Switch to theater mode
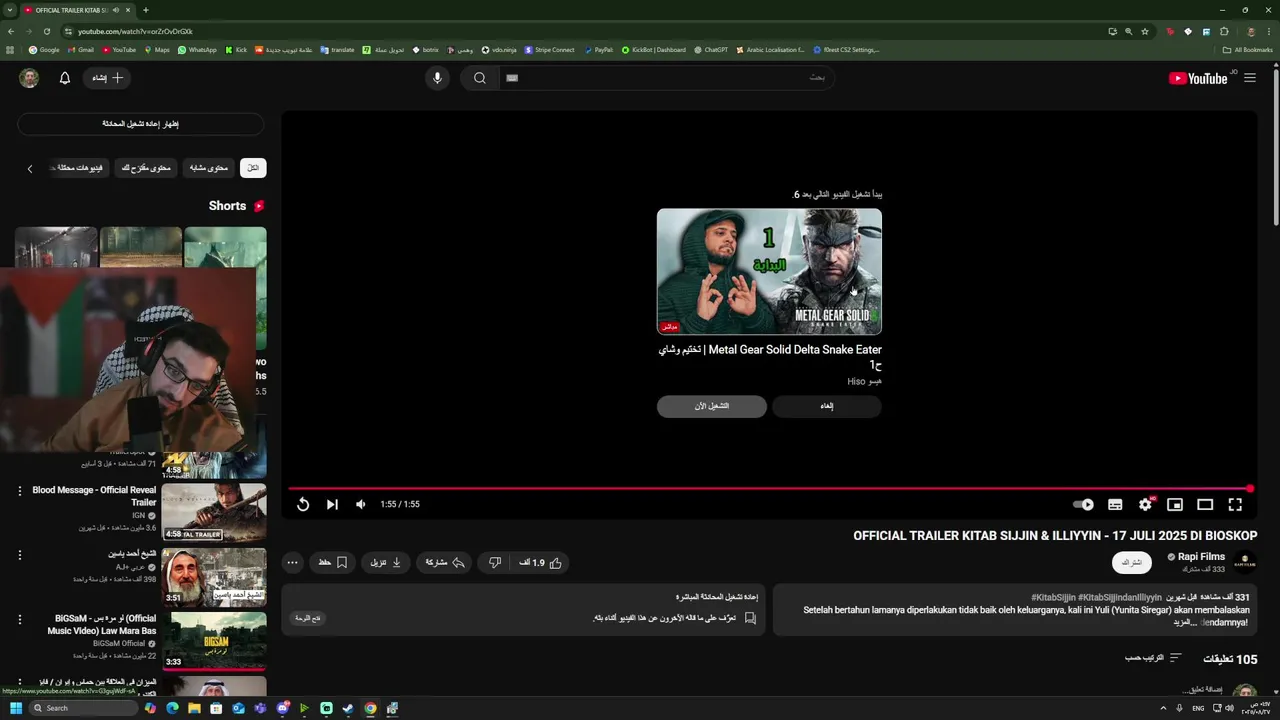The width and height of the screenshot is (1280, 720). (1205, 505)
